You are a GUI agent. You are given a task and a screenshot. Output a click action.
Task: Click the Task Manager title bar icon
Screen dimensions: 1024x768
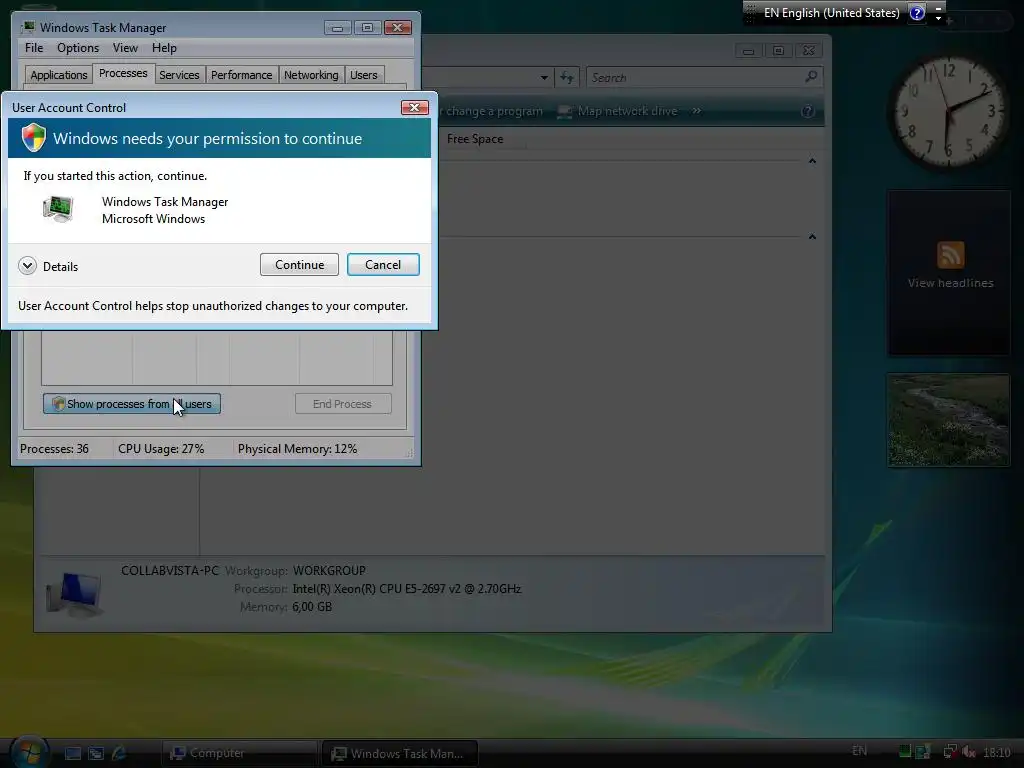pos(27,27)
